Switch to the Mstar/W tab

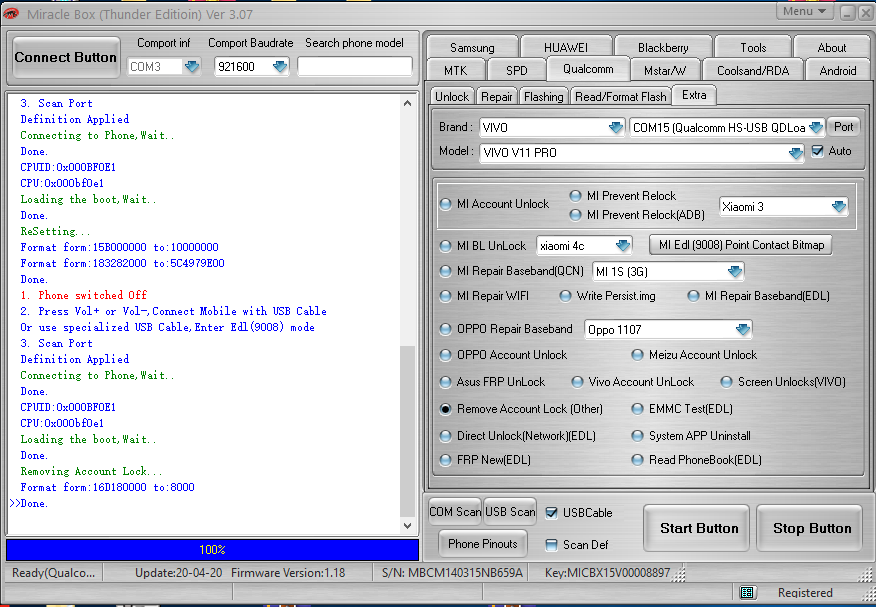click(664, 70)
